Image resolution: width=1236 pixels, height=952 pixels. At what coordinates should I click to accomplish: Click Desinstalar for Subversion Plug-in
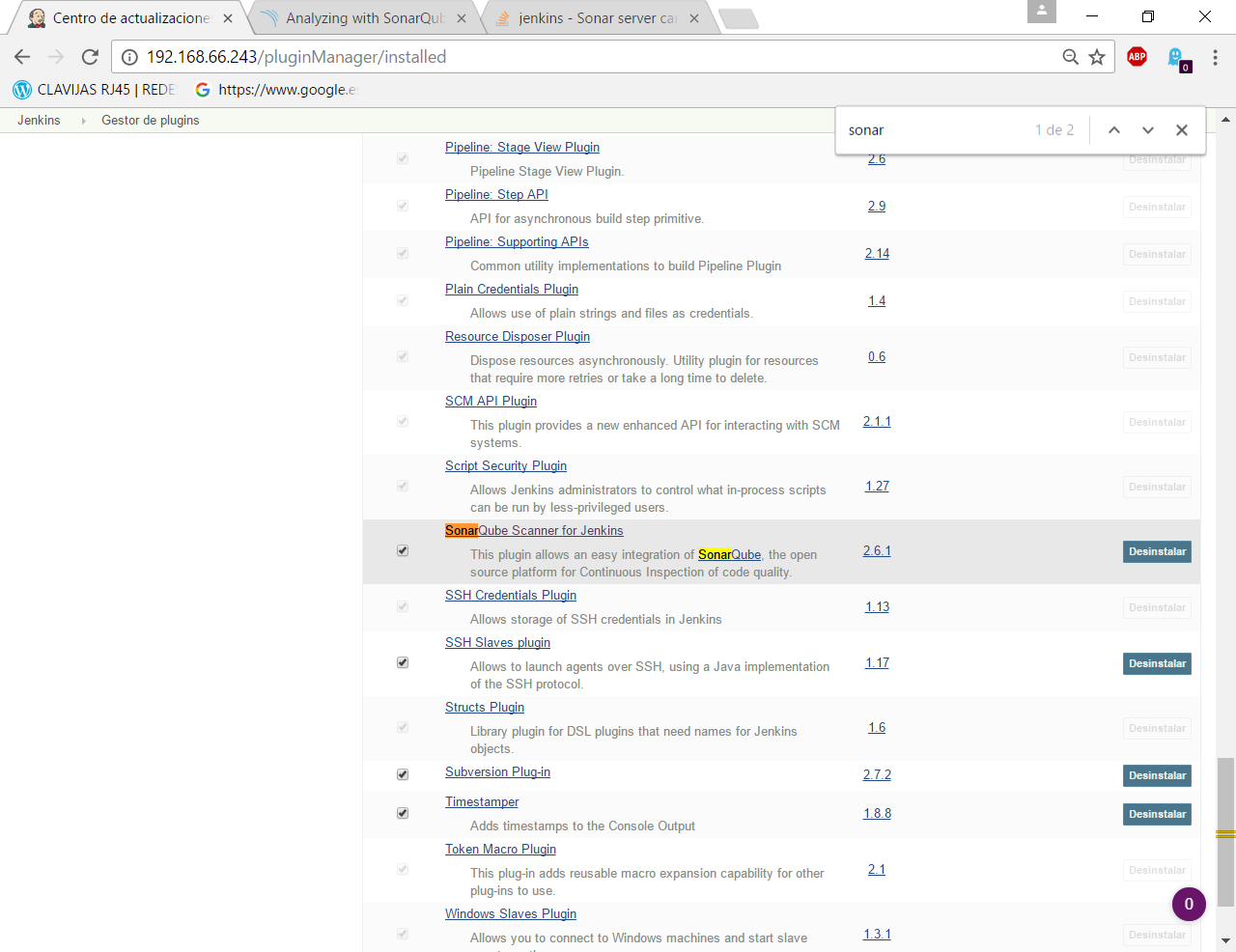[1157, 775]
